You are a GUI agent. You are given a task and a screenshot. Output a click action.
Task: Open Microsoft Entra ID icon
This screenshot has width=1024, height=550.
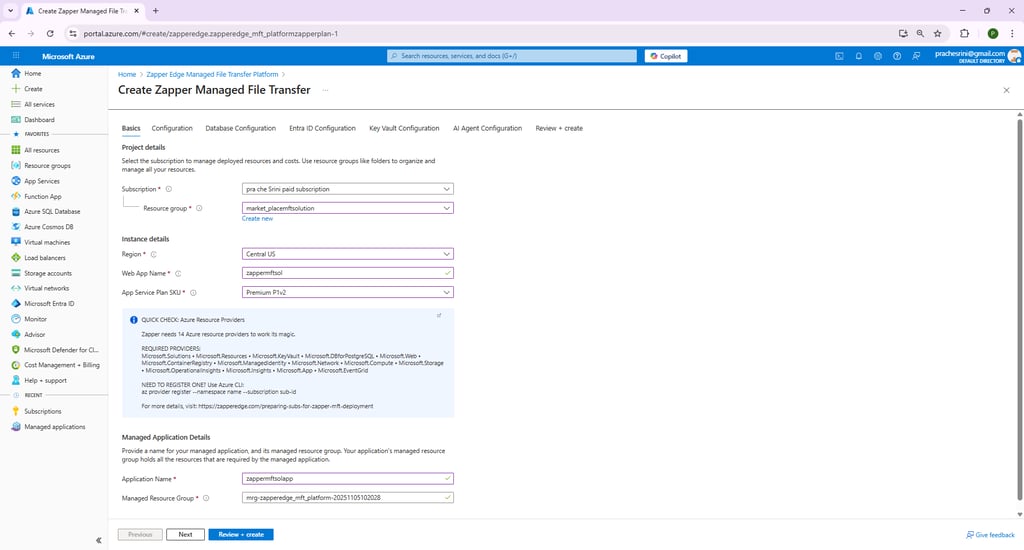click(16, 304)
